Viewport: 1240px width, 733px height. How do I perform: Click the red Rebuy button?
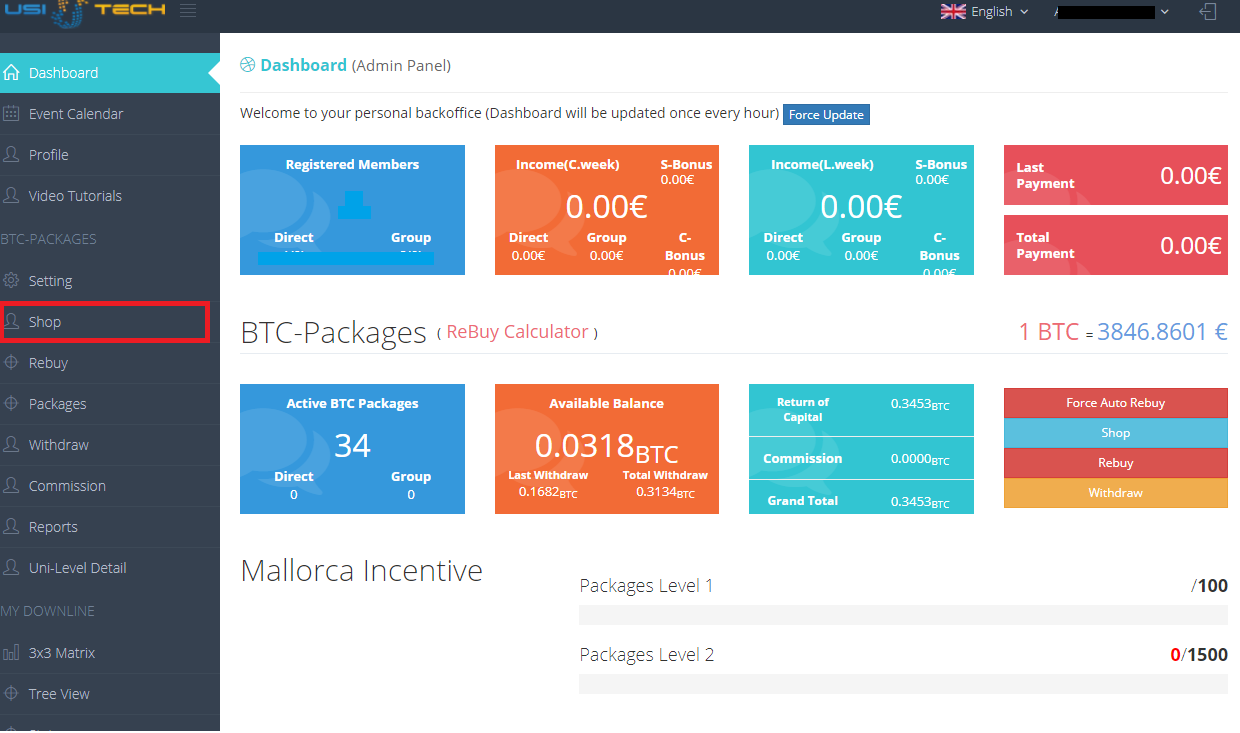(1115, 463)
